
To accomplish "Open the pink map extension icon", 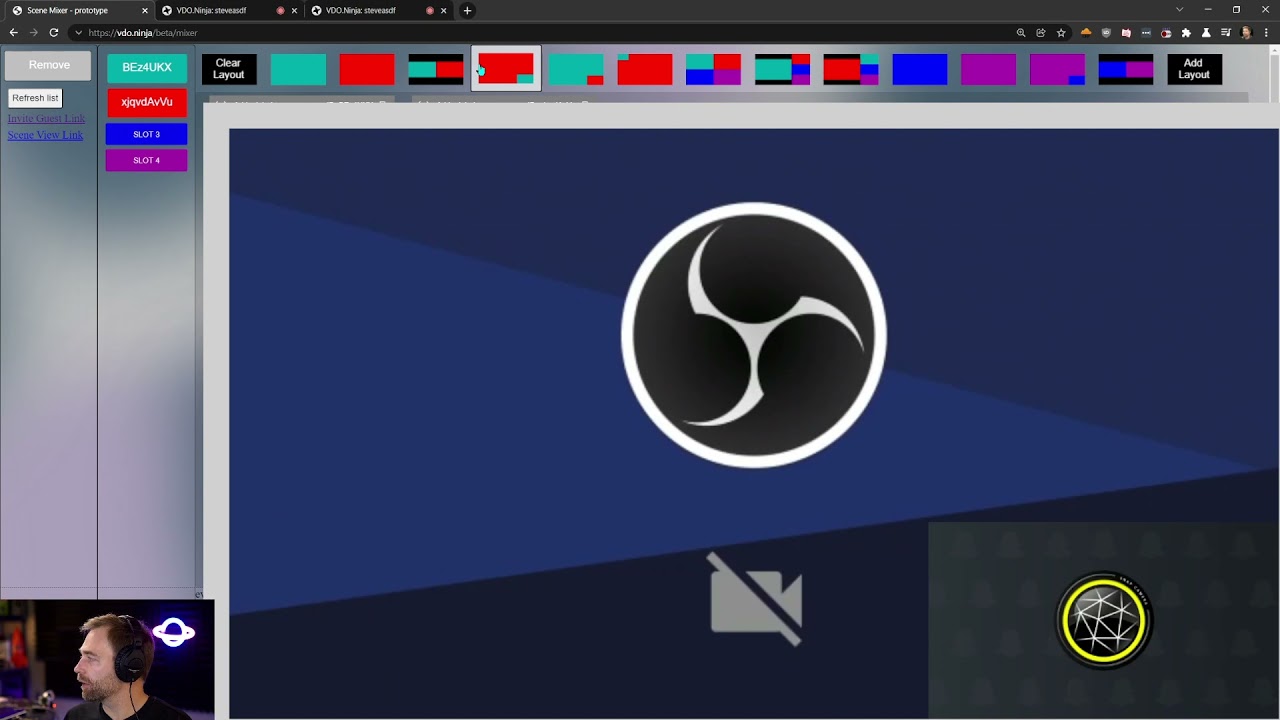I will coord(1126,33).
